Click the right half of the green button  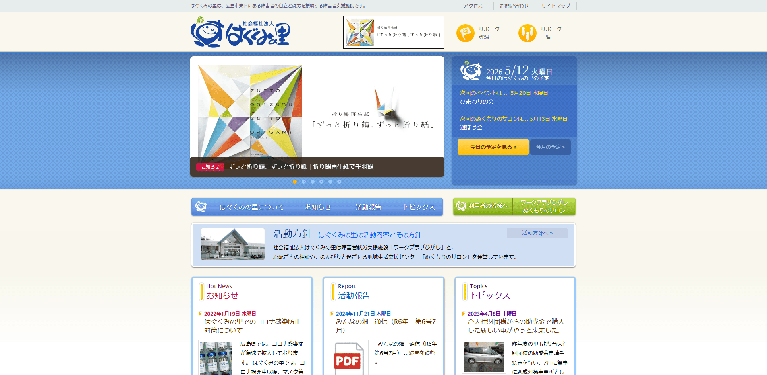tap(544, 206)
